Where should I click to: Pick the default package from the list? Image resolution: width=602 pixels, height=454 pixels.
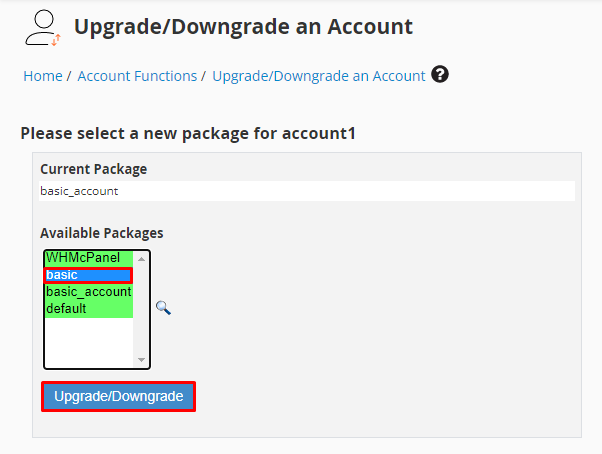coord(66,309)
